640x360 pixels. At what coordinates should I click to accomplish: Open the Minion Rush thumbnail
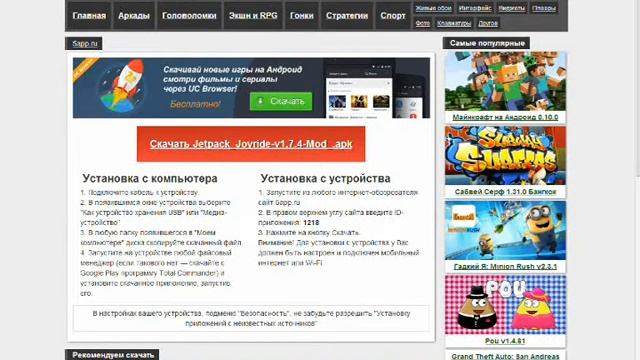(x=505, y=230)
